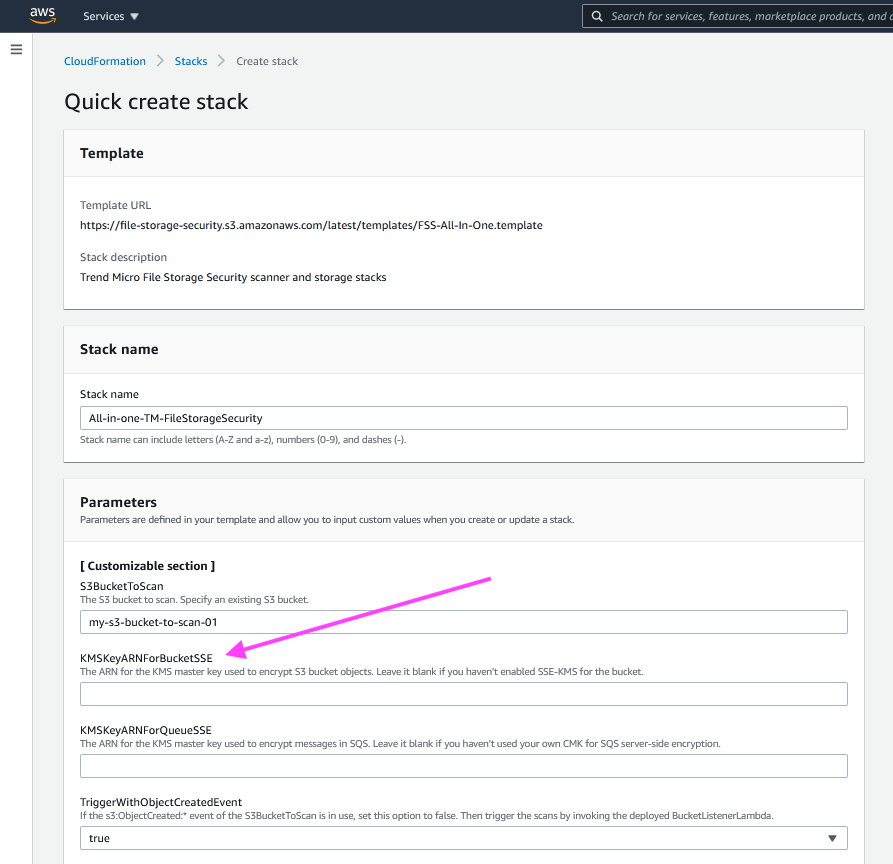Click the Create stack breadcrumb item
Image resolution: width=893 pixels, height=864 pixels.
point(267,61)
